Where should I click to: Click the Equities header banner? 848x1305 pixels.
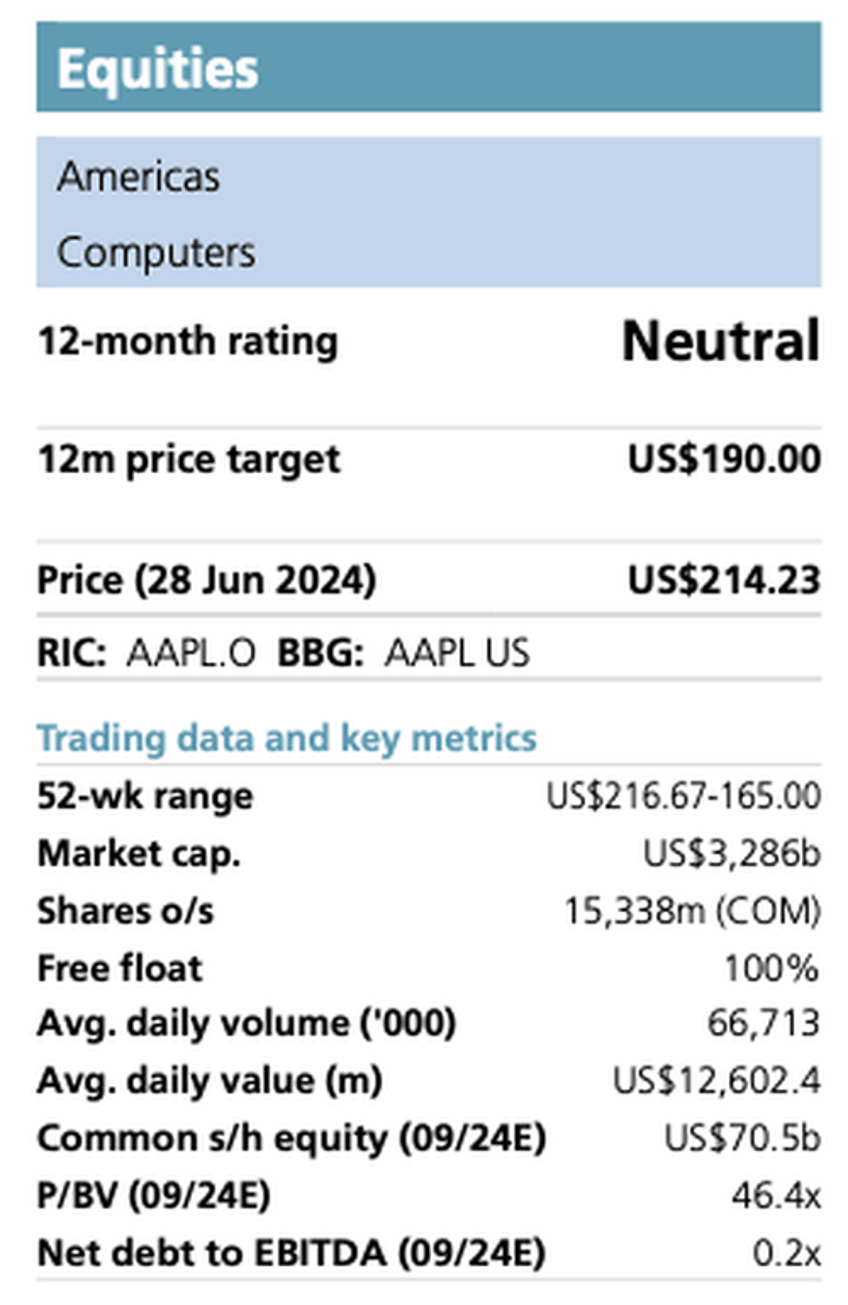[x=428, y=66]
